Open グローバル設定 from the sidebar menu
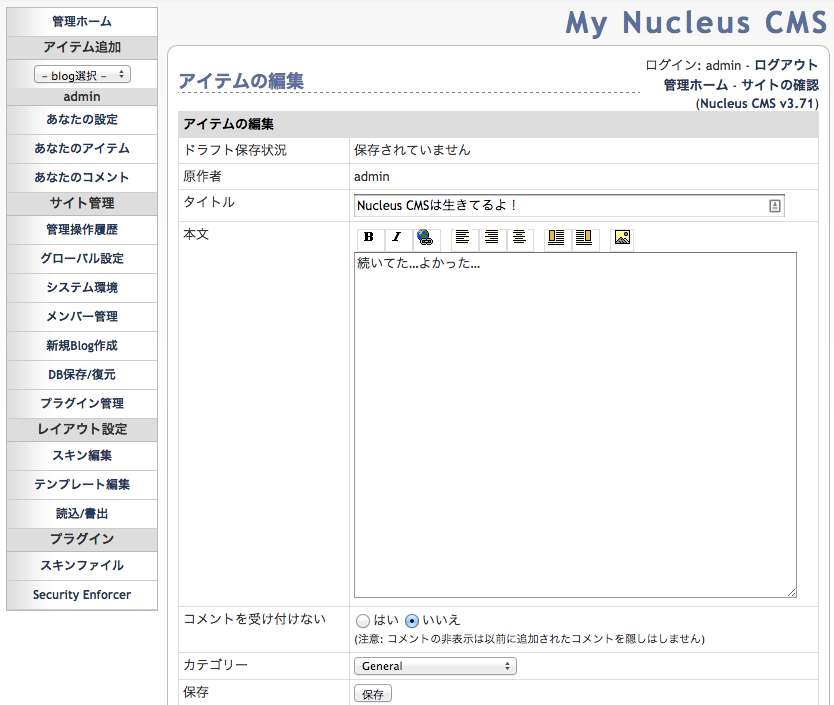Image resolution: width=834 pixels, height=705 pixels. click(82, 258)
